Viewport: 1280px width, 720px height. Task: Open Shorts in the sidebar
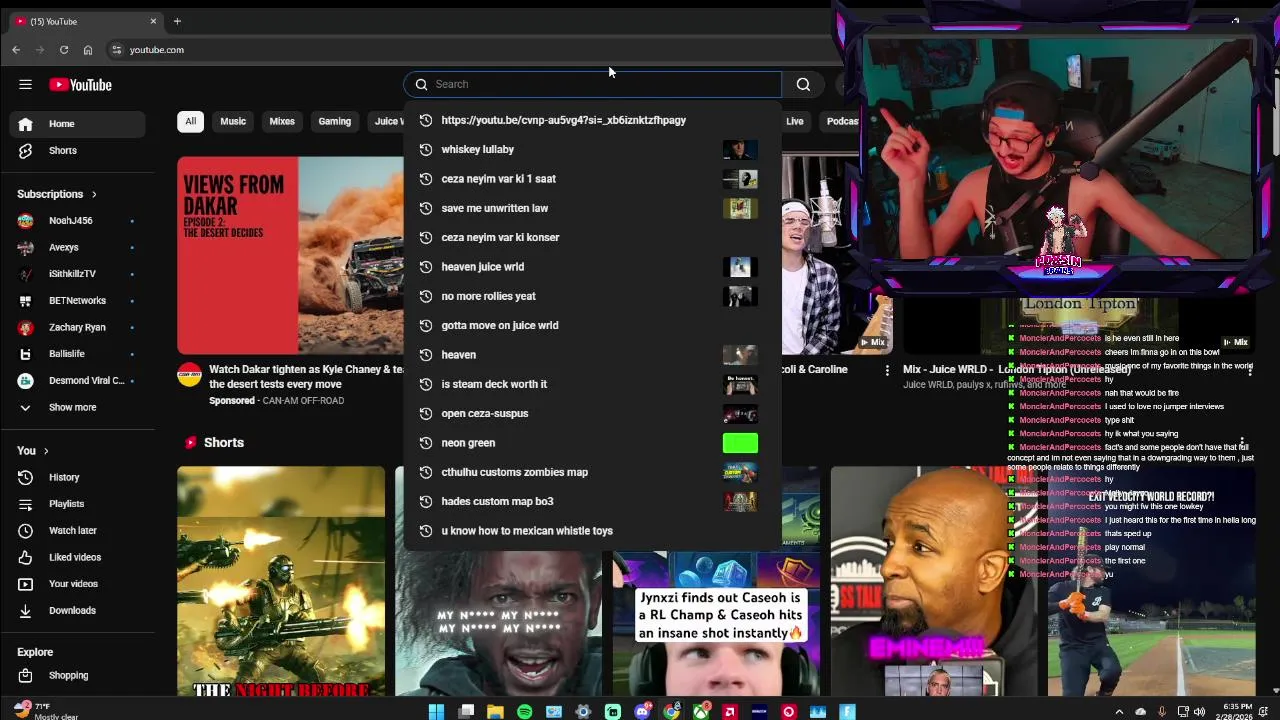[x=78, y=151]
